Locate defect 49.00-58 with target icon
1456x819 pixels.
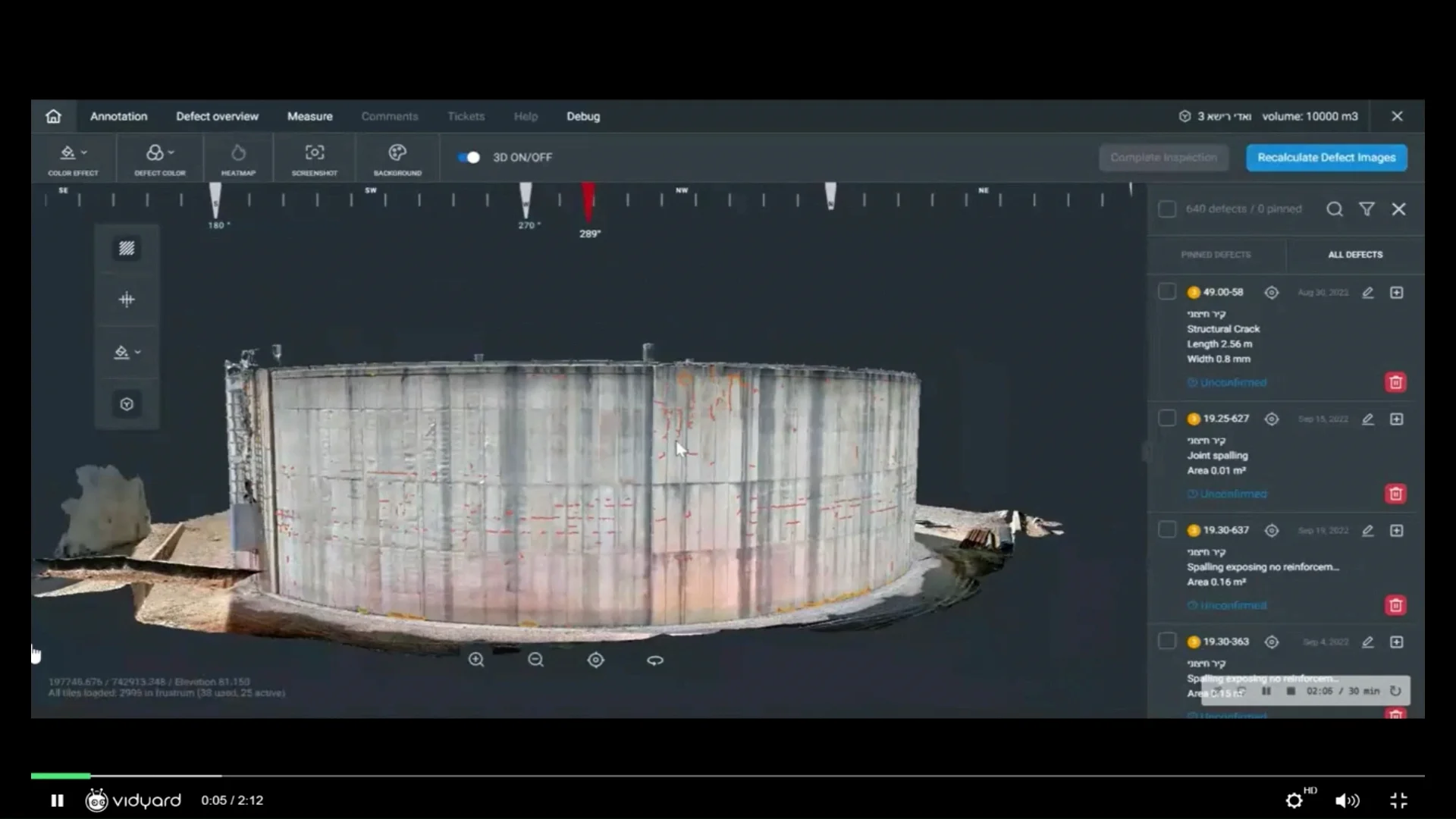1272,293
